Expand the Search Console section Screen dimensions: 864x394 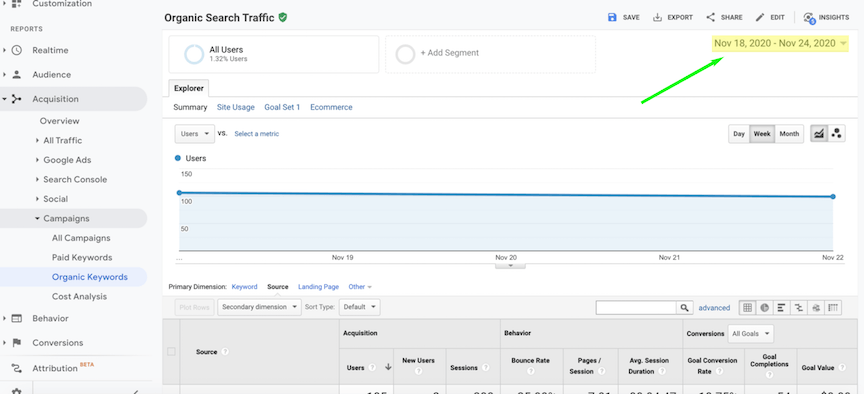(37, 180)
